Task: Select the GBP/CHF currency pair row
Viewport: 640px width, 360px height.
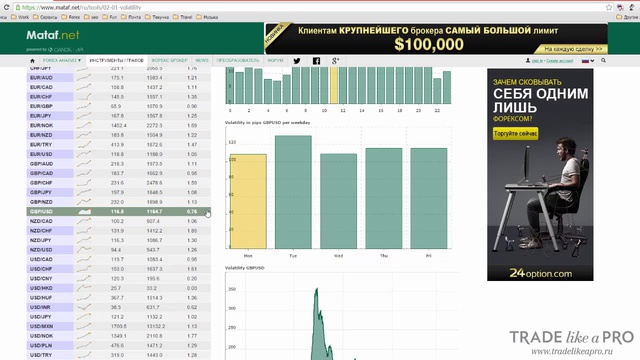Action: tap(119, 183)
